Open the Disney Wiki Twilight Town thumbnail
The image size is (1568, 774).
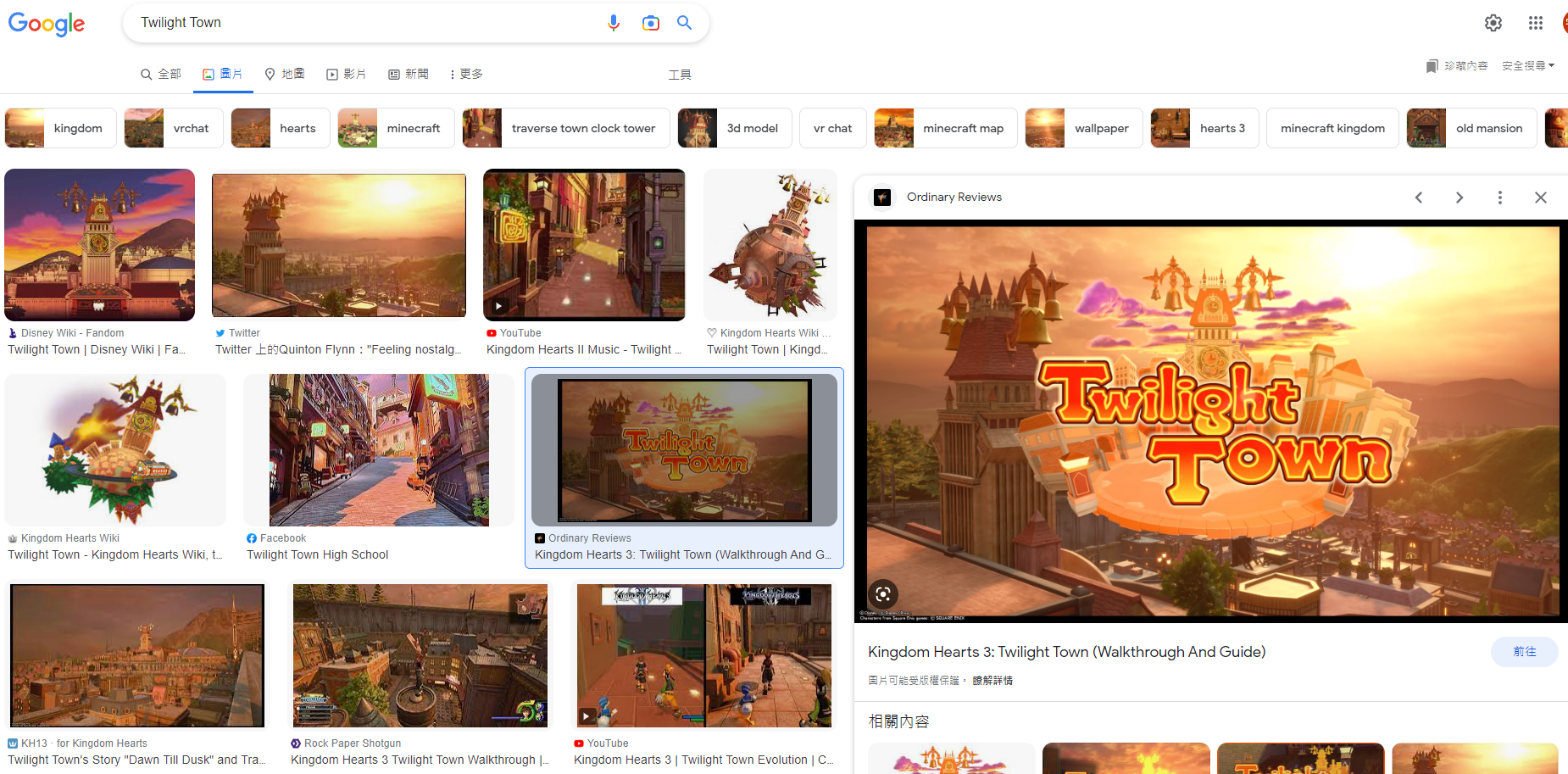[99, 245]
